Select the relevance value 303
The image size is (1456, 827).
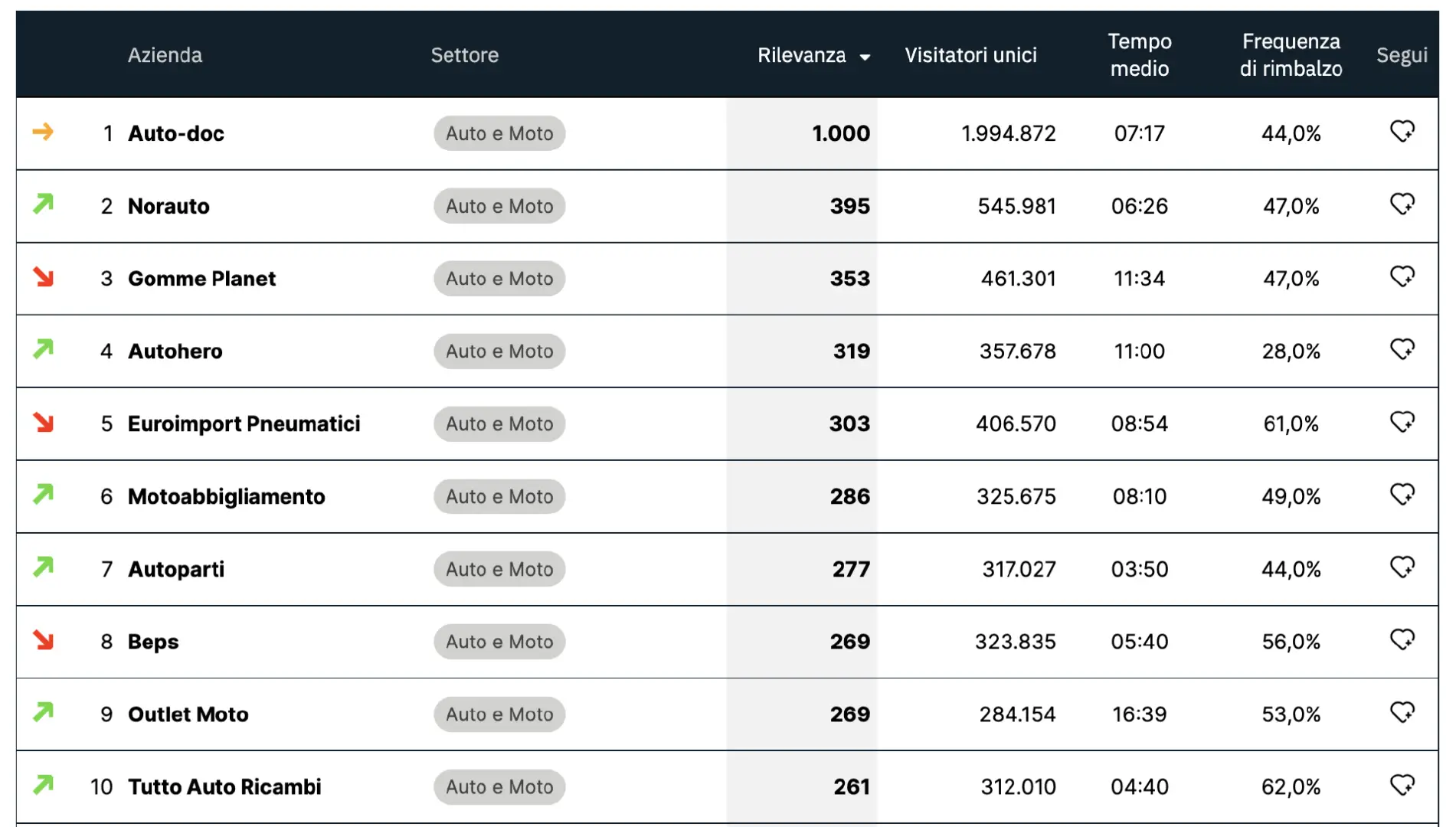click(849, 424)
